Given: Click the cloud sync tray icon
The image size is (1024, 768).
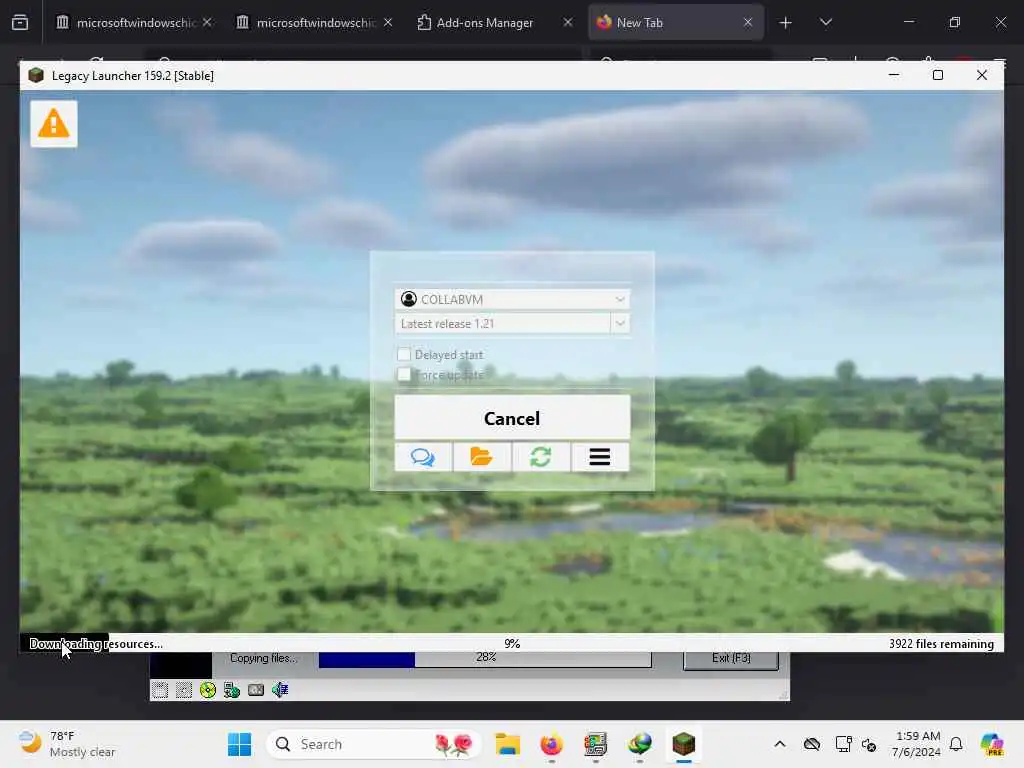Looking at the screenshot, I should pyautogui.click(x=812, y=744).
